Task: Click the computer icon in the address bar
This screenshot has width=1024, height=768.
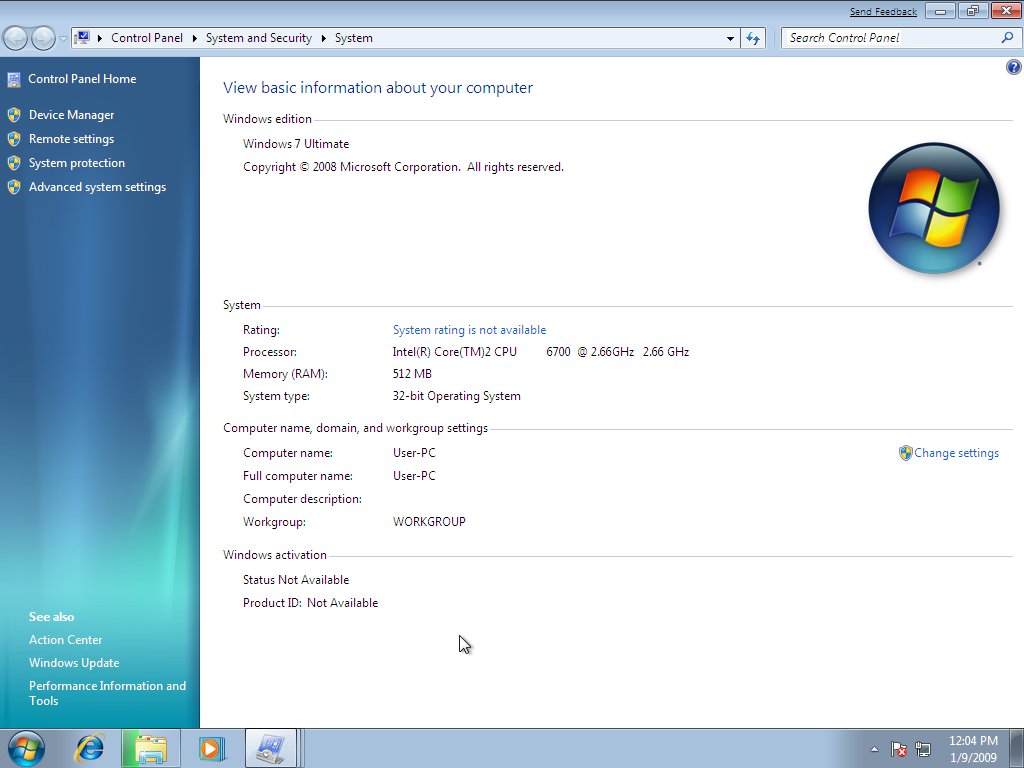Action: 84,37
